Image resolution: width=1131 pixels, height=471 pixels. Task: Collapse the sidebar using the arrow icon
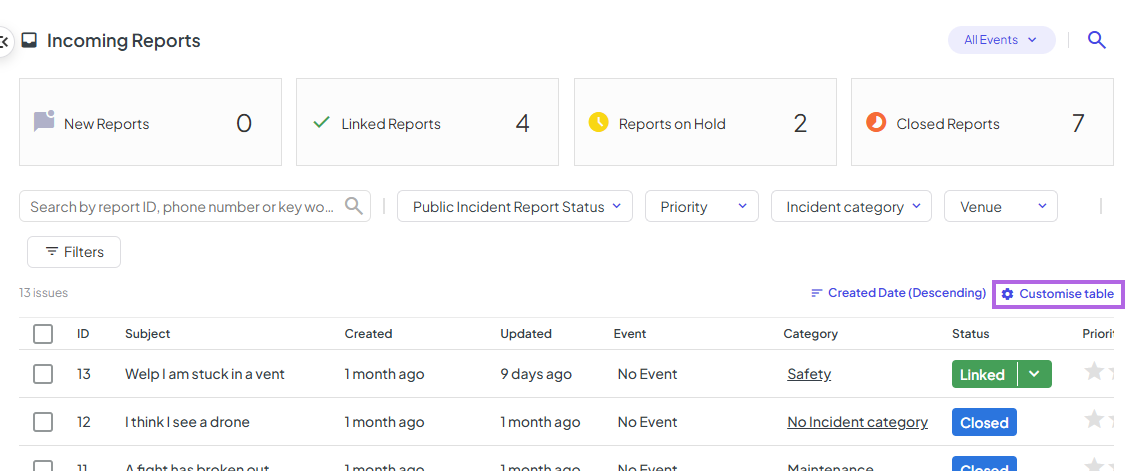click(4, 41)
